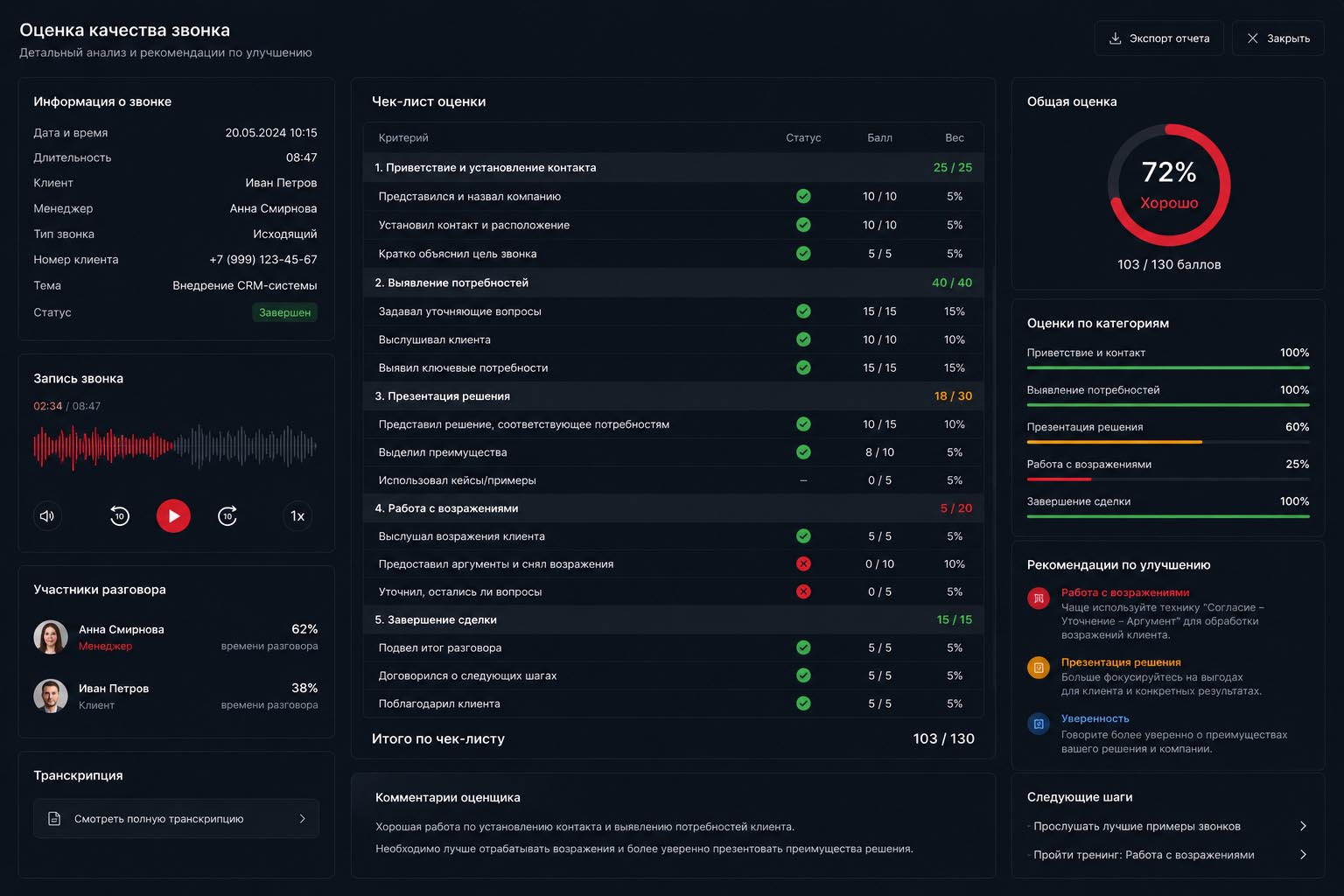1344x896 pixels.
Task: Mute the call recording volume icon
Action: [x=47, y=515]
